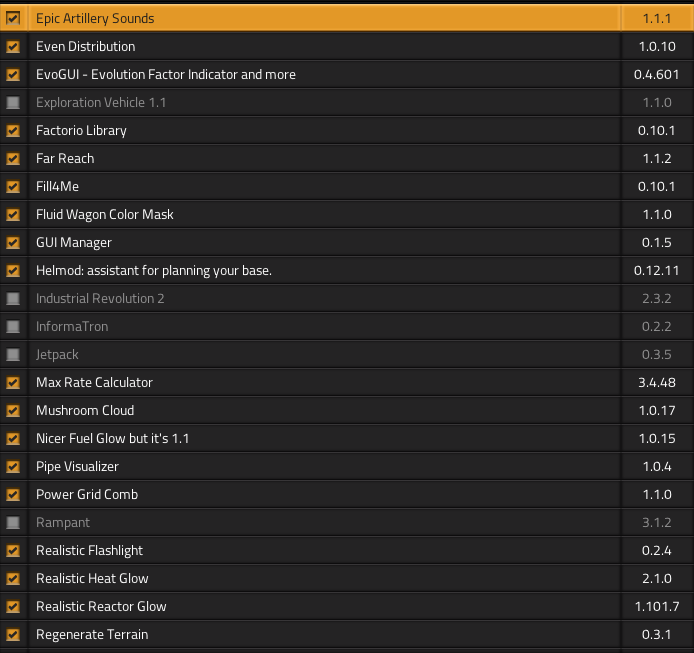Toggle the Realistic Flashlight checkbox
This screenshot has height=653, width=694.
13,550
